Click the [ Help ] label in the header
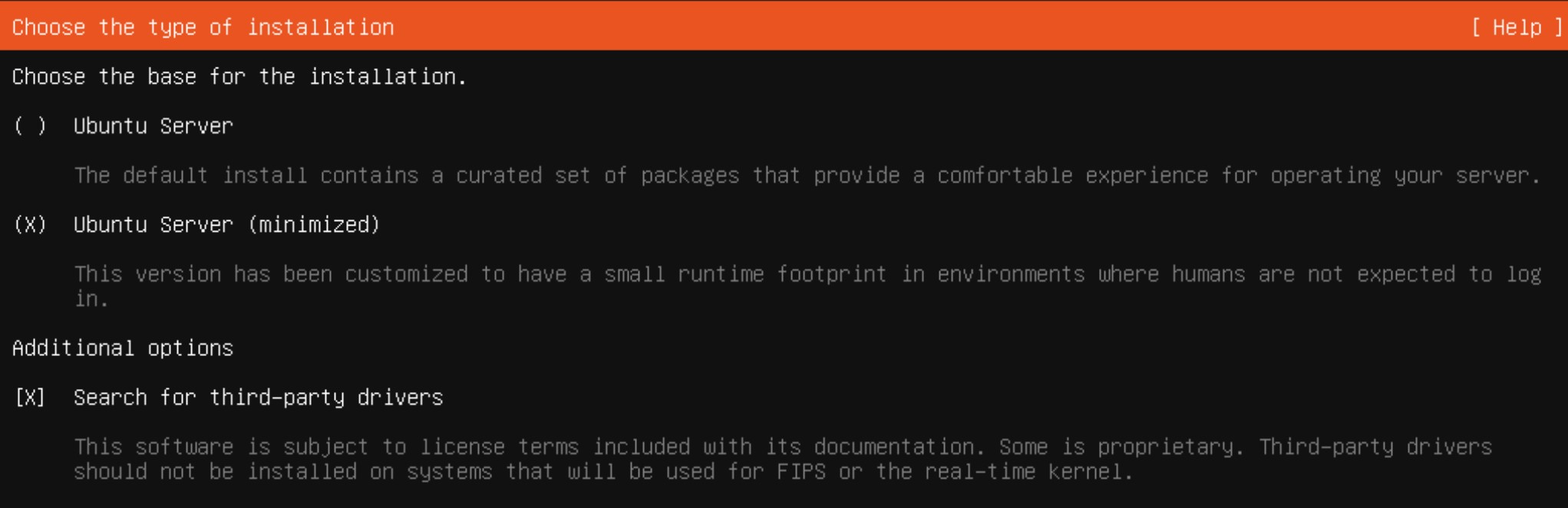 tap(1517, 26)
